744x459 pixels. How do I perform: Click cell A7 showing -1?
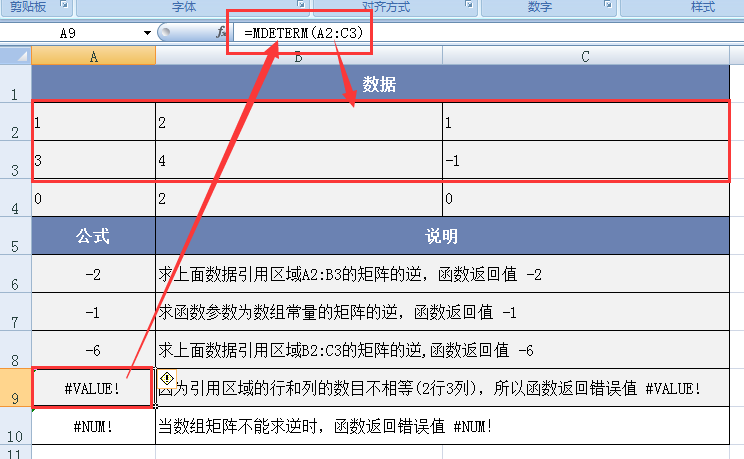[x=93, y=312]
